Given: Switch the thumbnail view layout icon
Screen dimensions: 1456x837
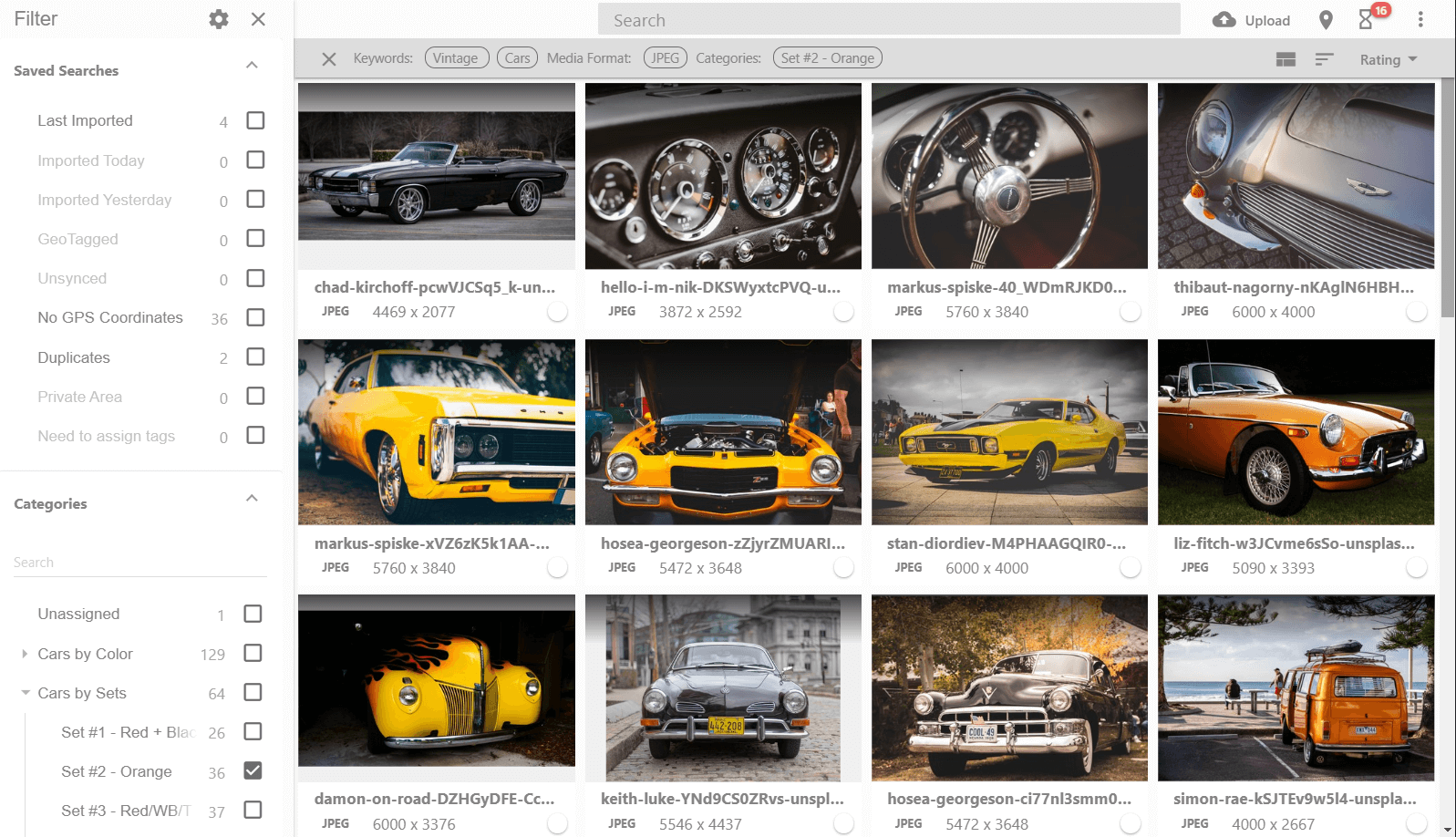Looking at the screenshot, I should pyautogui.click(x=1286, y=59).
